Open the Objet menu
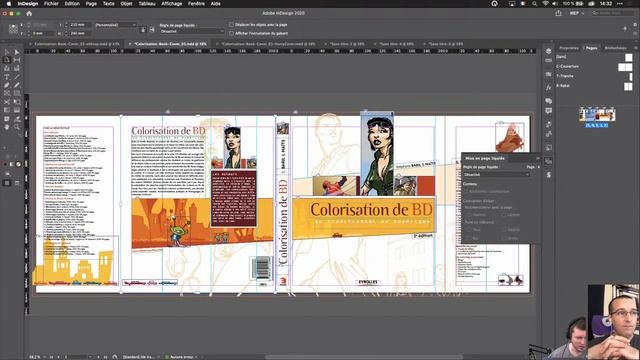This screenshot has height=360, width=640. point(126,4)
